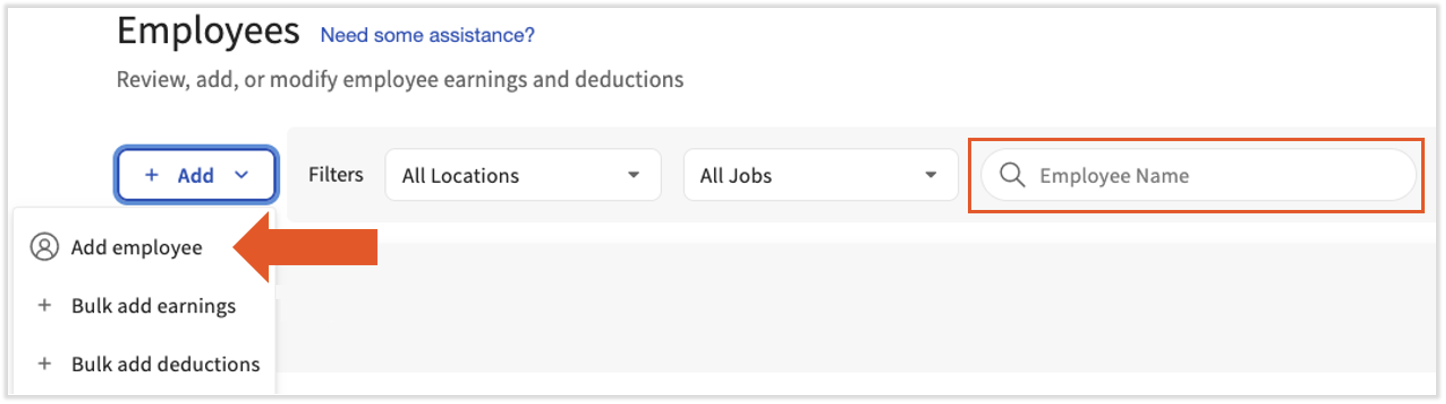Click the caret arrow in All Locations
The height and width of the screenshot is (404, 1446).
point(633,175)
